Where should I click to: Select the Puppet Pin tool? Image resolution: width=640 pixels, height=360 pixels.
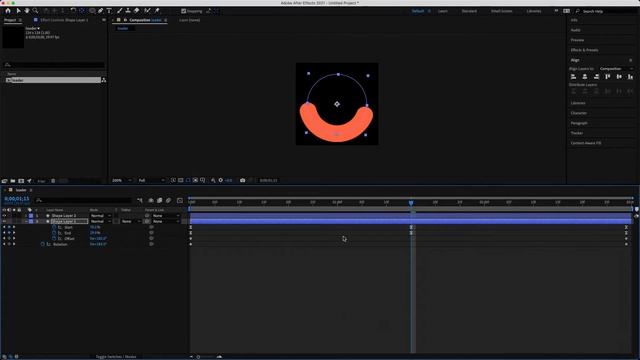157,11
